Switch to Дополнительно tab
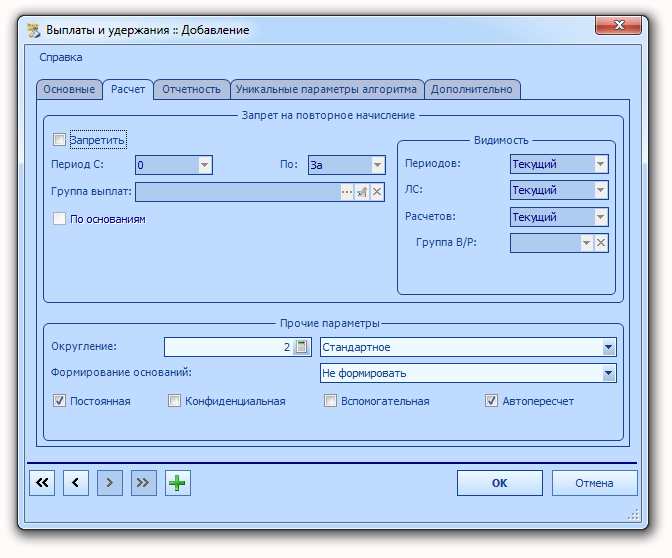672x558 pixels. (x=472, y=89)
